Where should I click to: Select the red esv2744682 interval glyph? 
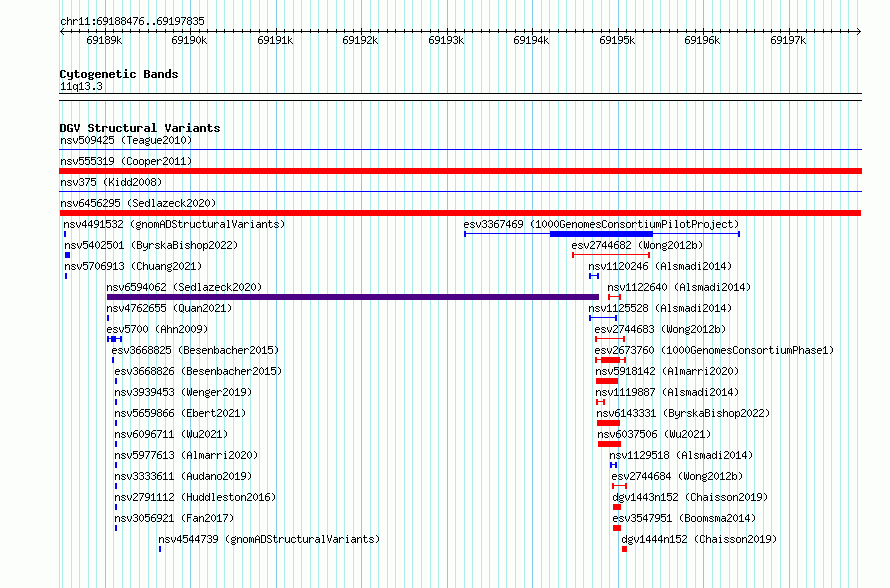pyautogui.click(x=611, y=255)
